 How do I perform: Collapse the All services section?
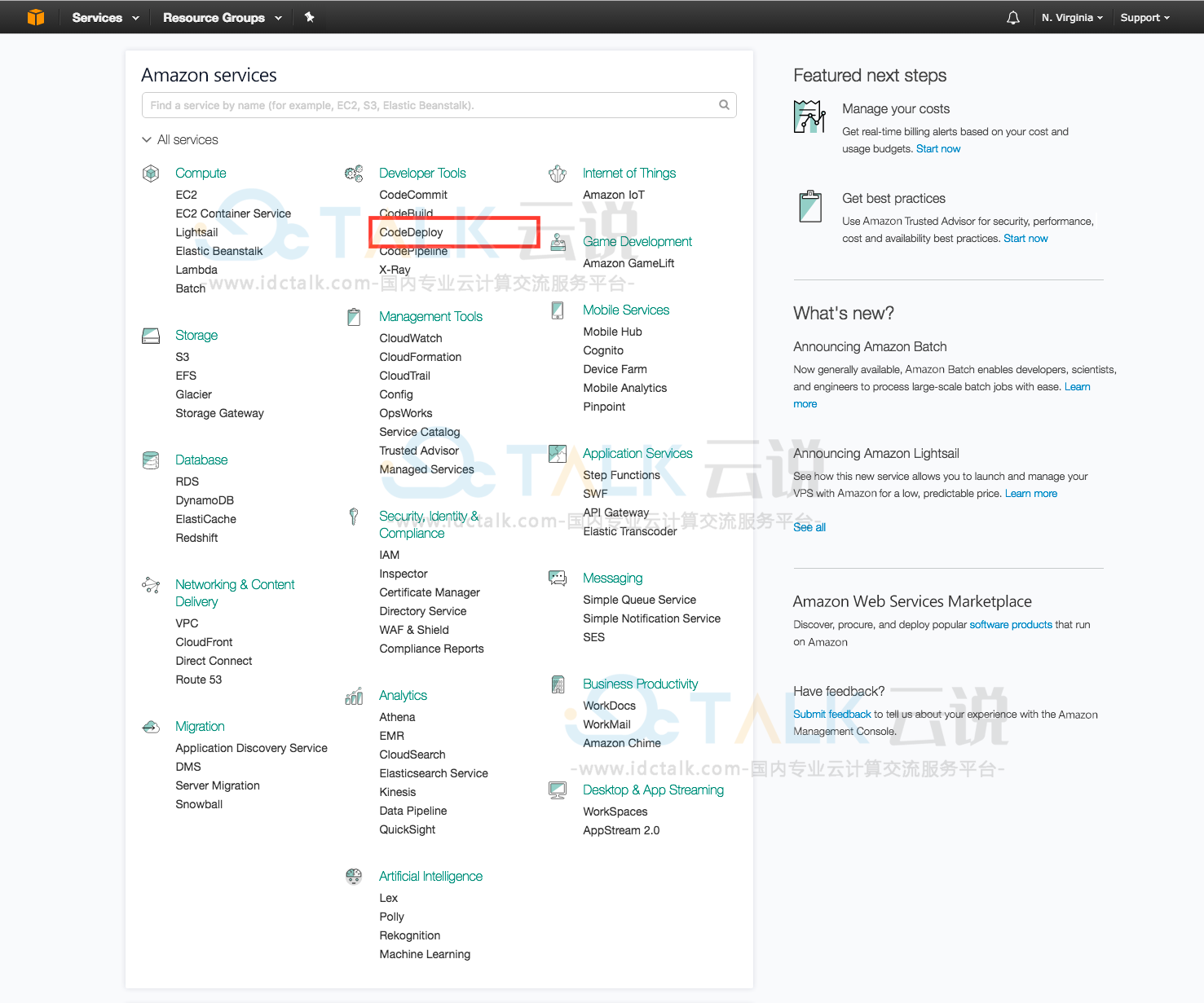(180, 140)
